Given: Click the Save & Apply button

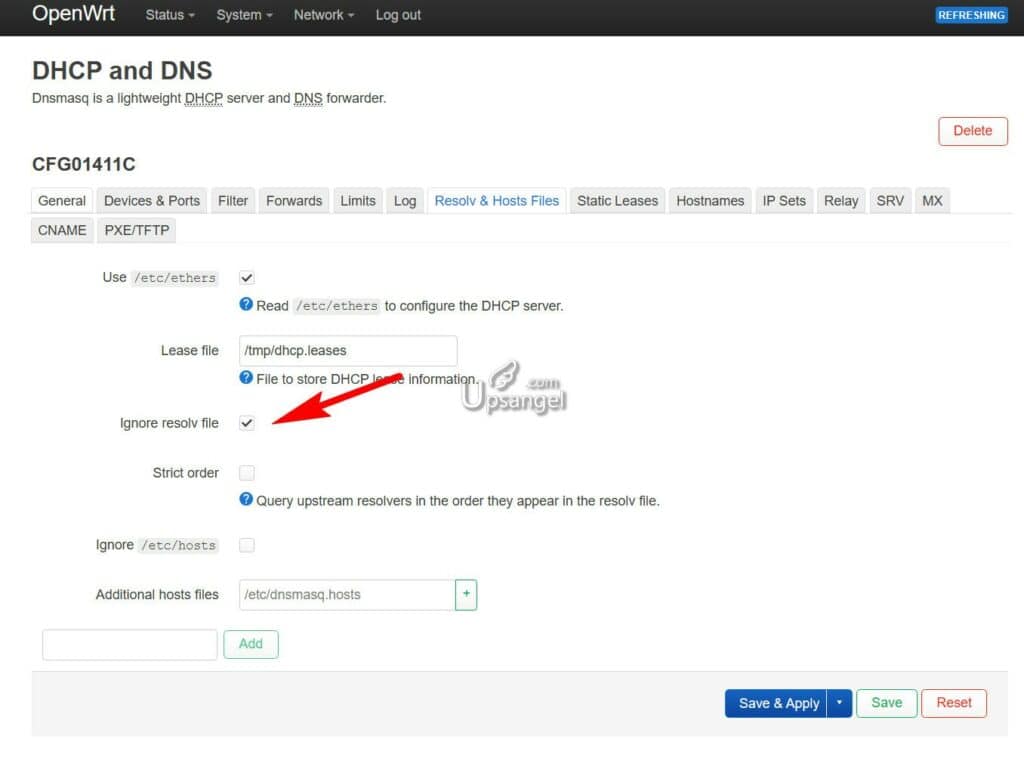Looking at the screenshot, I should point(778,703).
